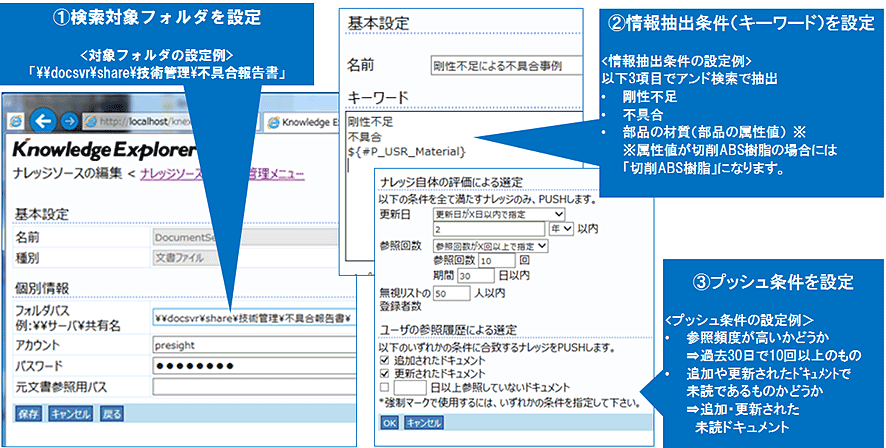Viewport: 886px width, 448px height.
Task: Click the アカウント field containing presight
Action: [254, 344]
